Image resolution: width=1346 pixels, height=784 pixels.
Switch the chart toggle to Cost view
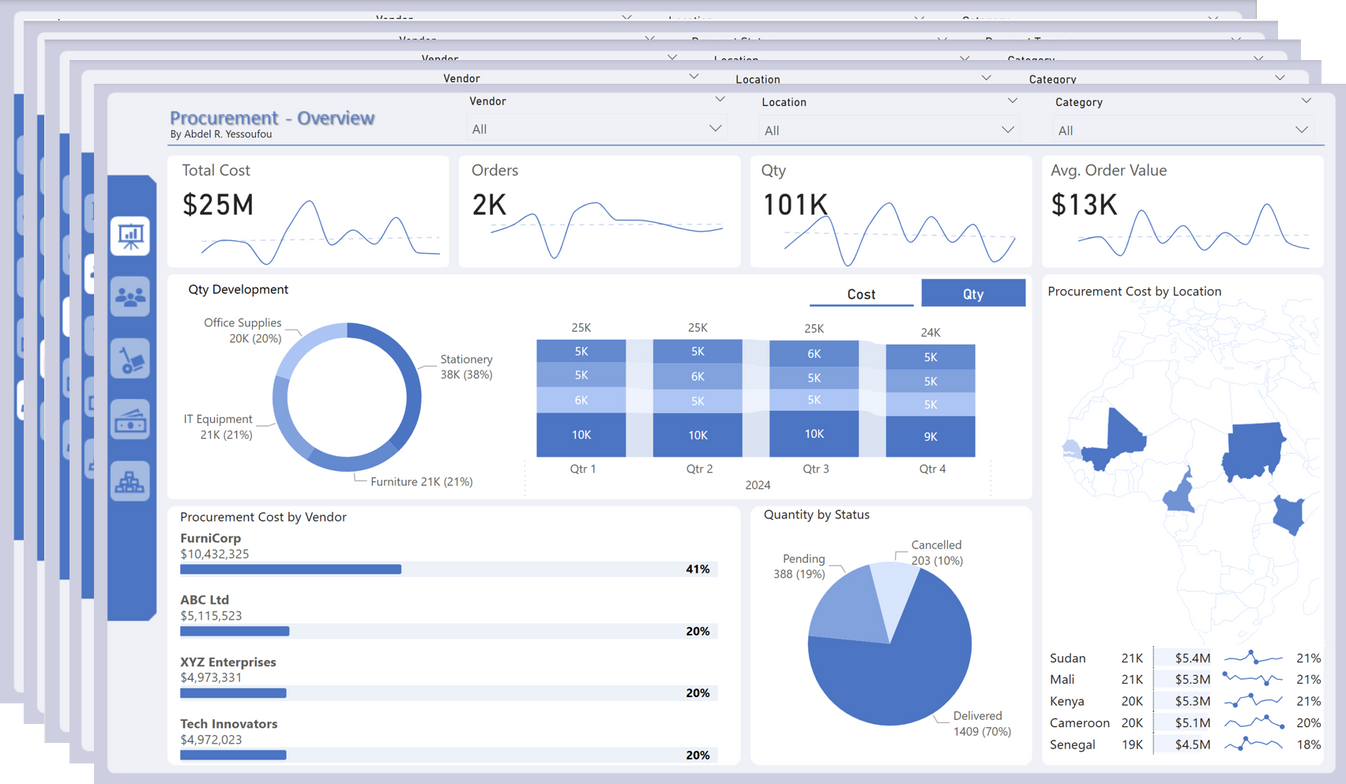[861, 293]
